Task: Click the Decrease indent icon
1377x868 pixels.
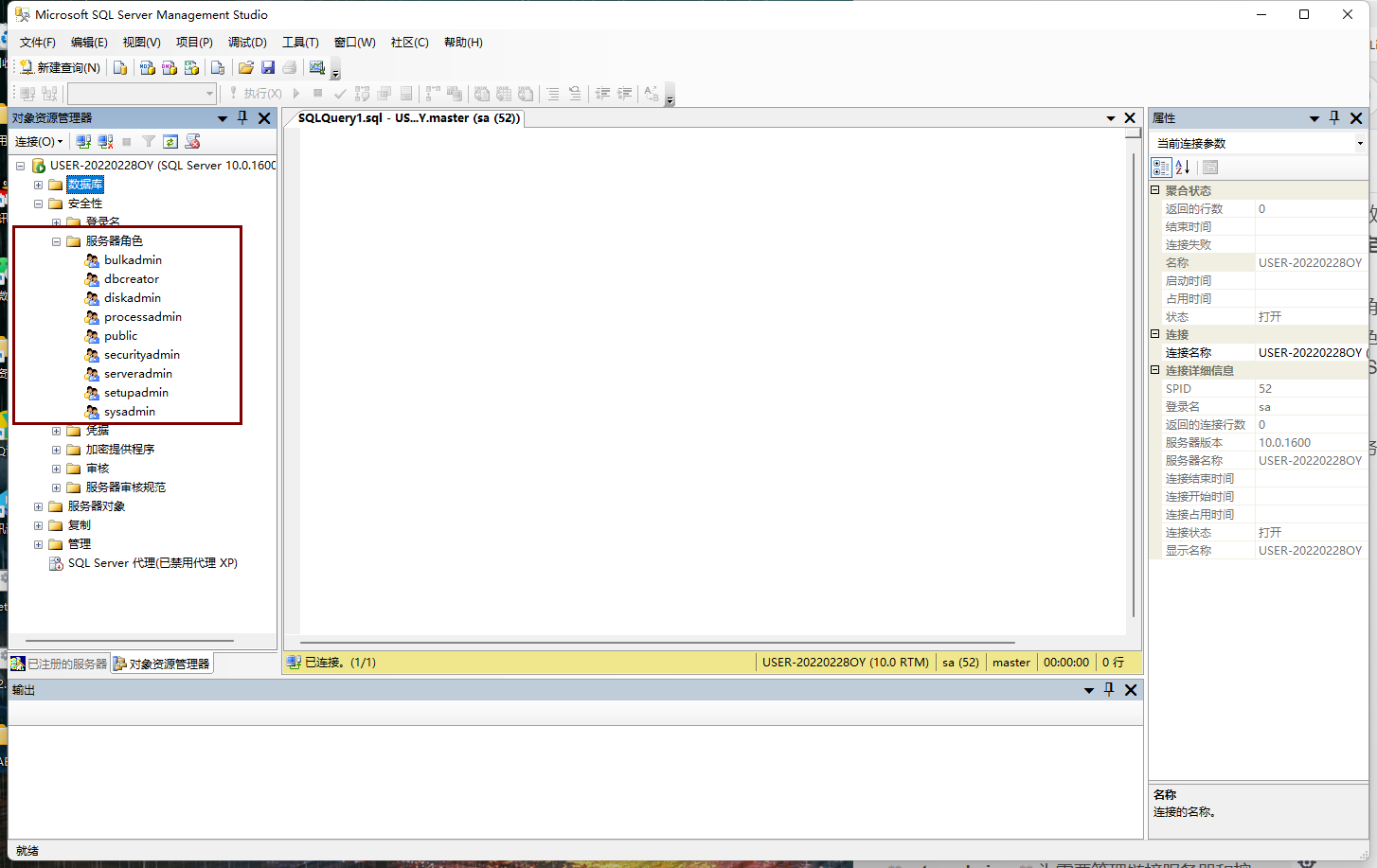Action: 602,94
